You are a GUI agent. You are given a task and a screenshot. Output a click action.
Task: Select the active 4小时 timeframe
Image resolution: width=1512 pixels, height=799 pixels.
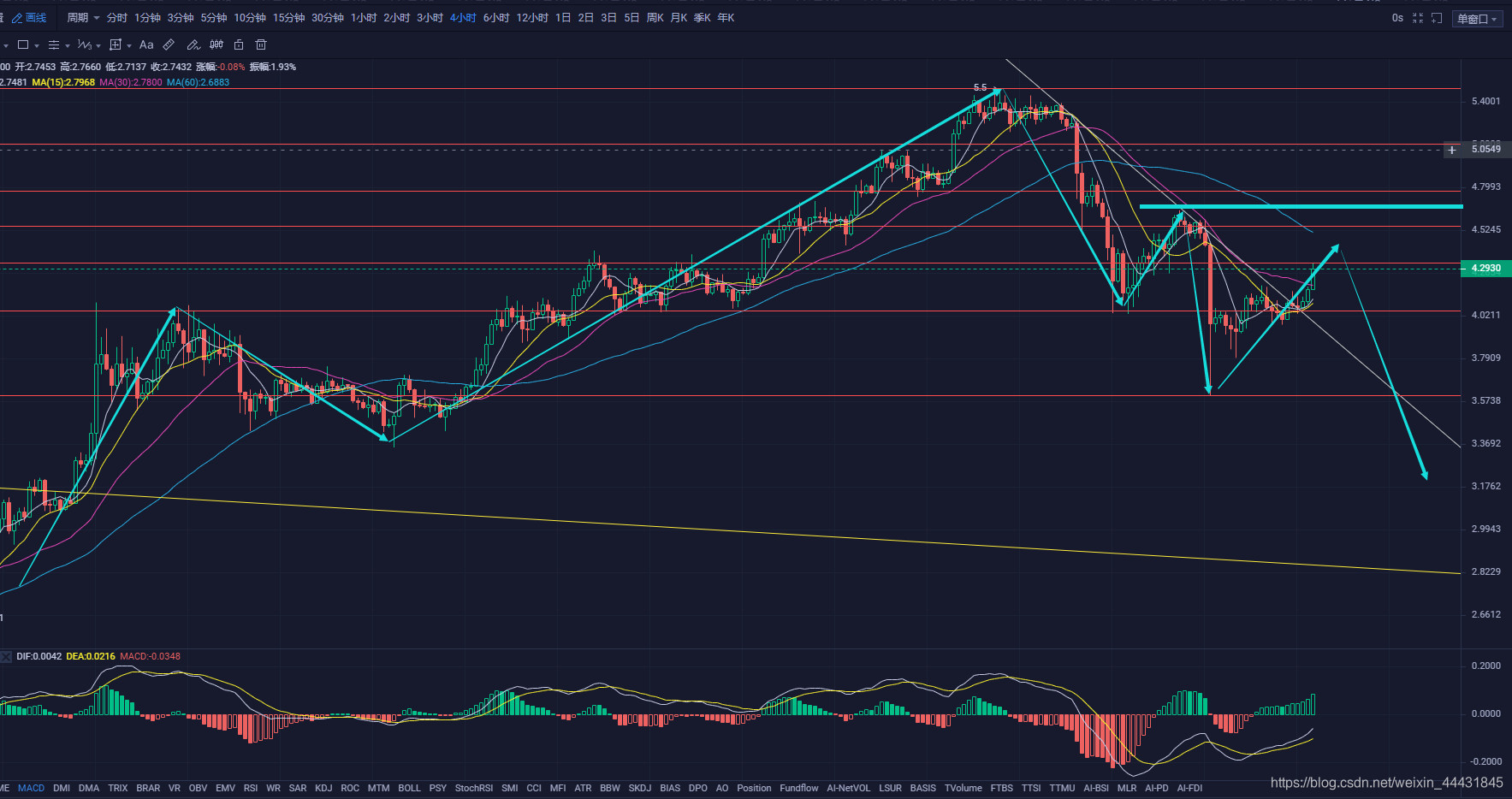click(463, 18)
